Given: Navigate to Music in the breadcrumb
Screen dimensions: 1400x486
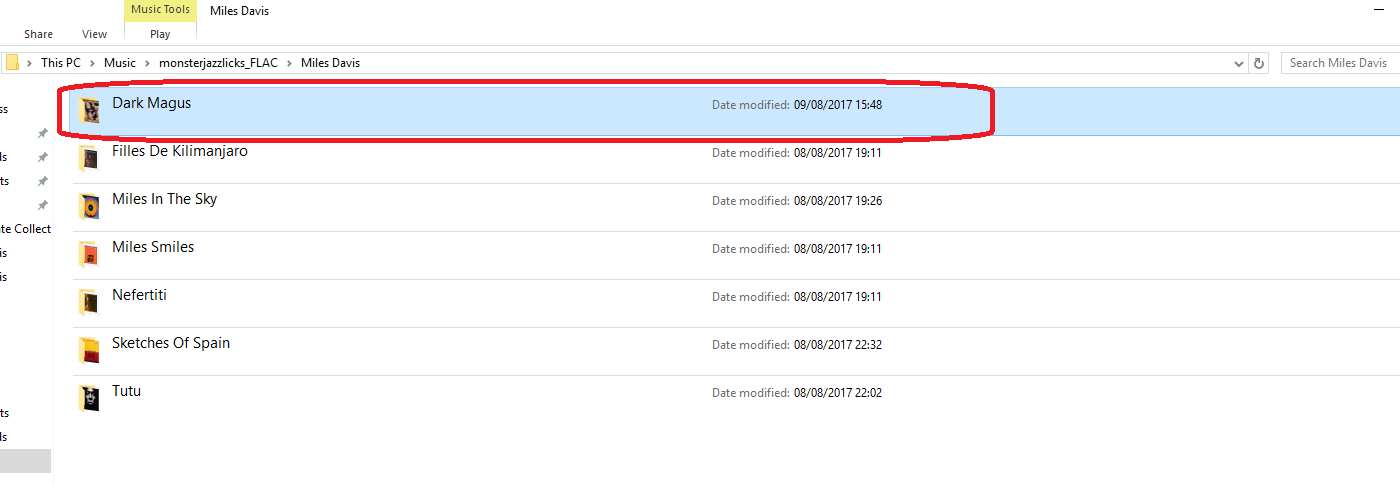Looking at the screenshot, I should pos(120,63).
